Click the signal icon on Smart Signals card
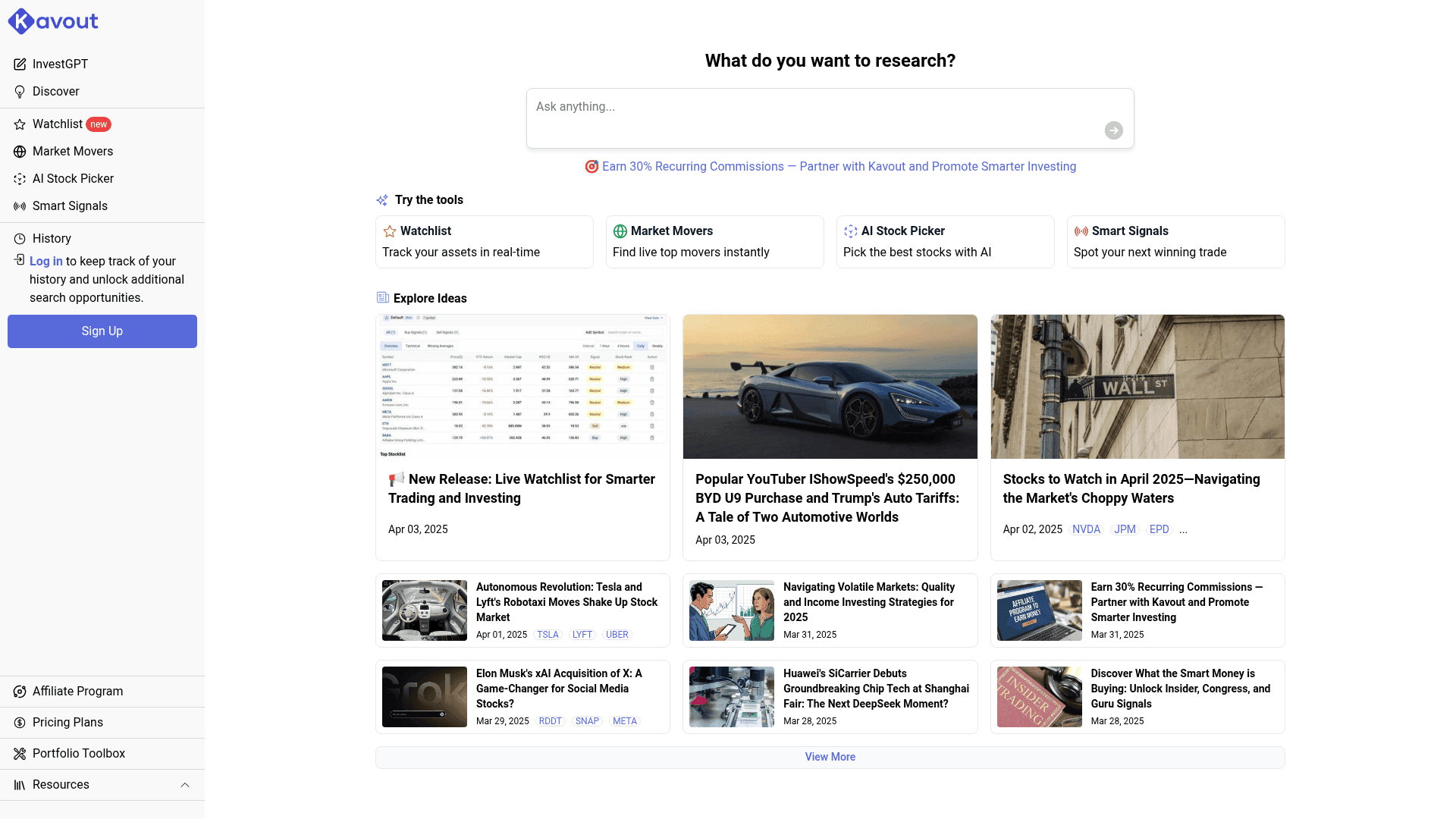The image size is (1456, 819). 1081,231
